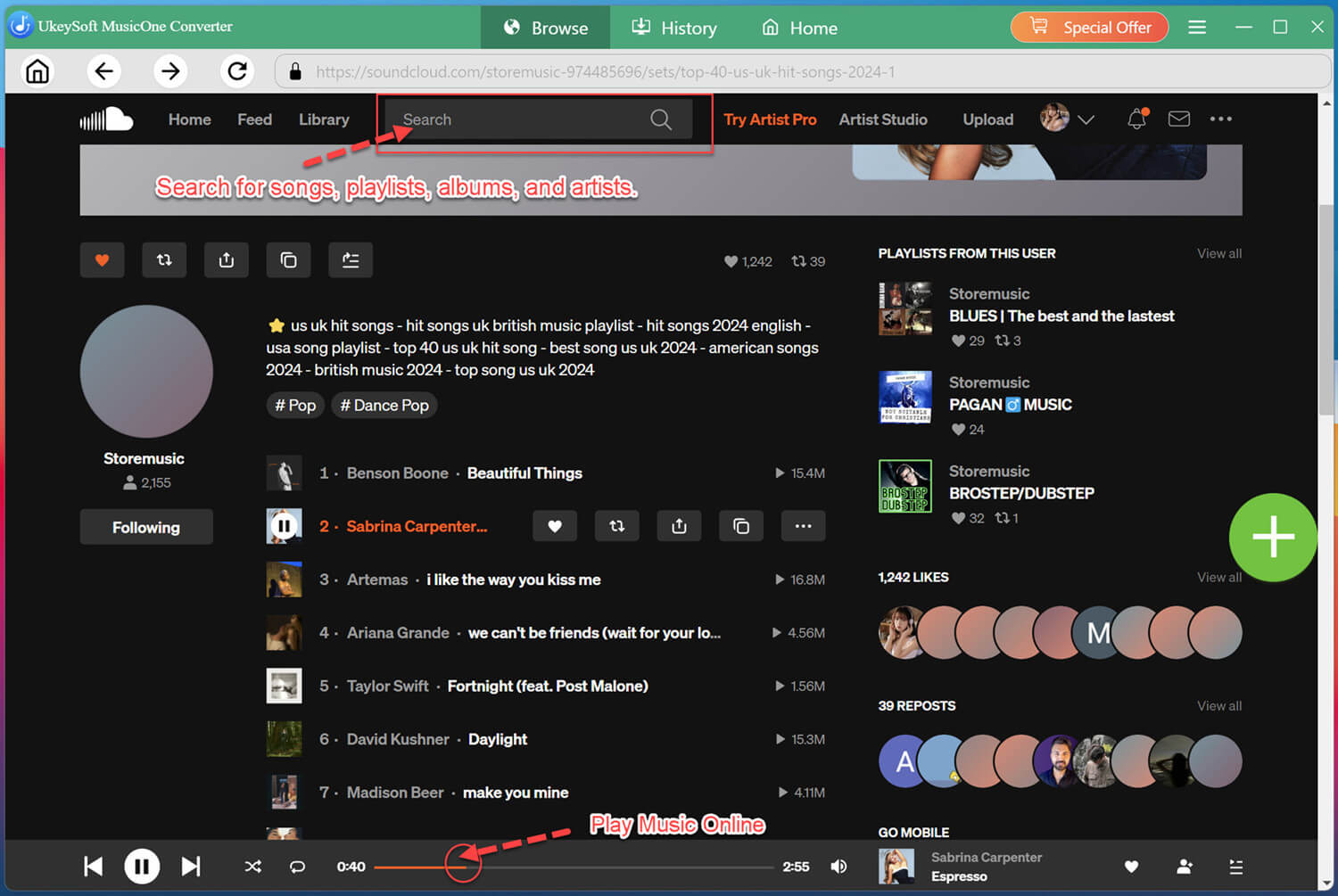Add playlist to Next up queue
The height and width of the screenshot is (896, 1338).
click(351, 260)
